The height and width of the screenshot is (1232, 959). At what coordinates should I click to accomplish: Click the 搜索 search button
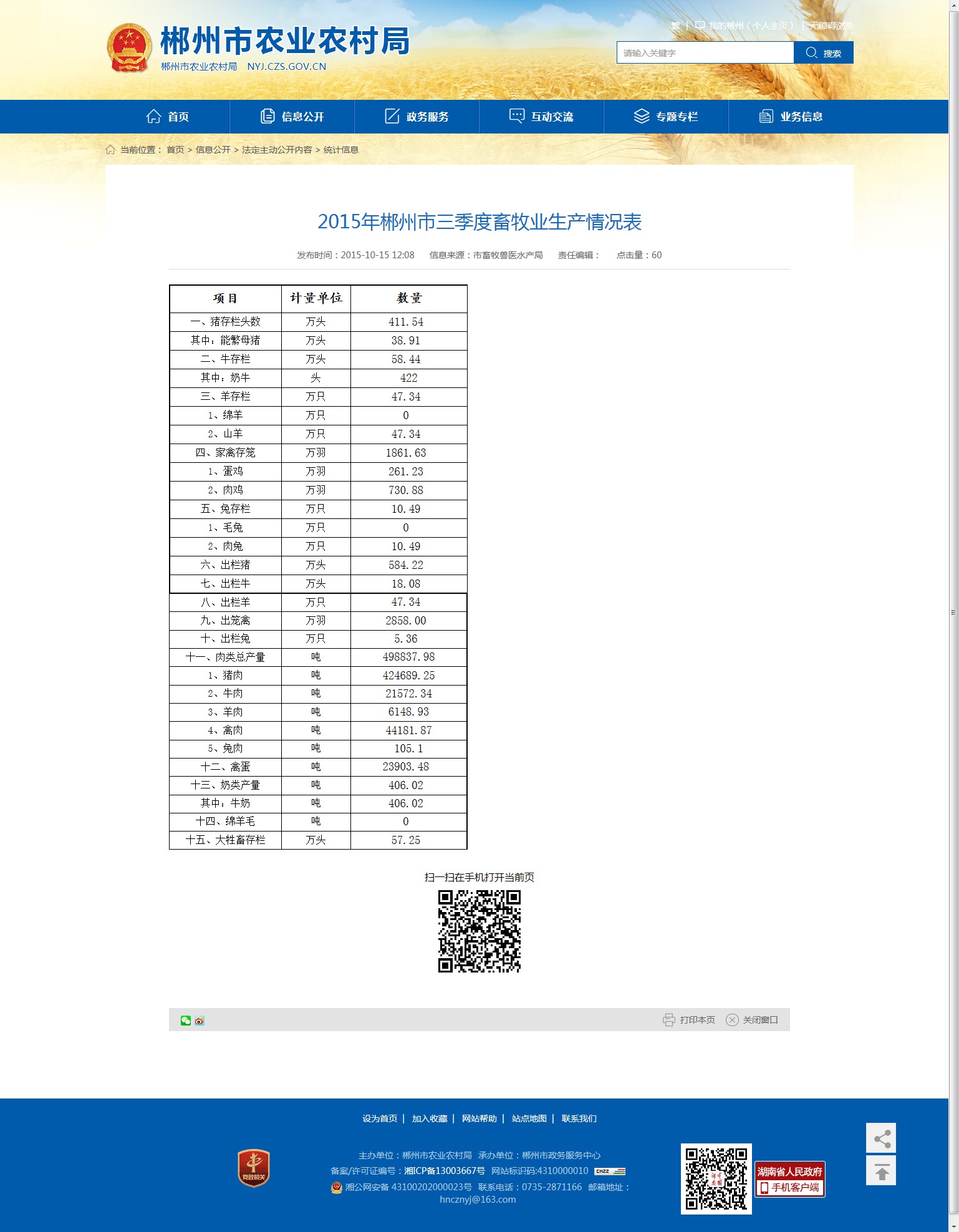click(824, 53)
